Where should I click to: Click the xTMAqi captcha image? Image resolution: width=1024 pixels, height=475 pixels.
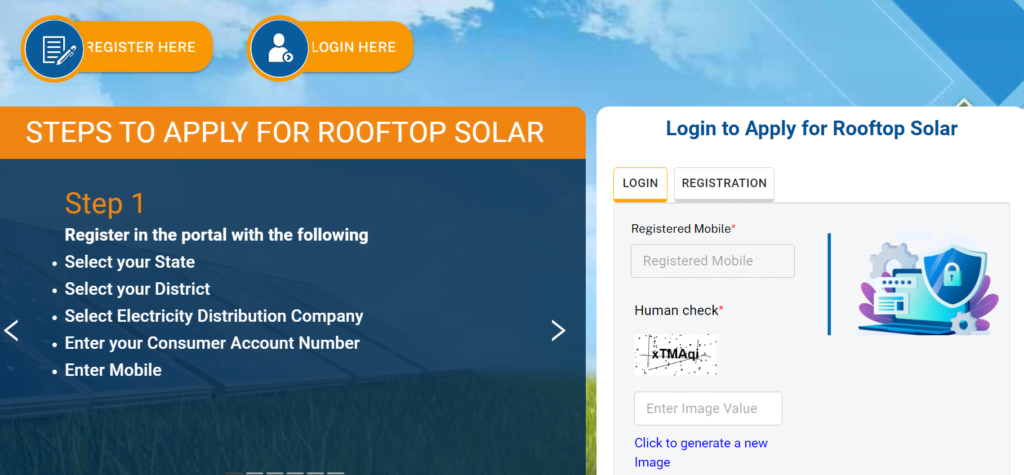coord(676,354)
